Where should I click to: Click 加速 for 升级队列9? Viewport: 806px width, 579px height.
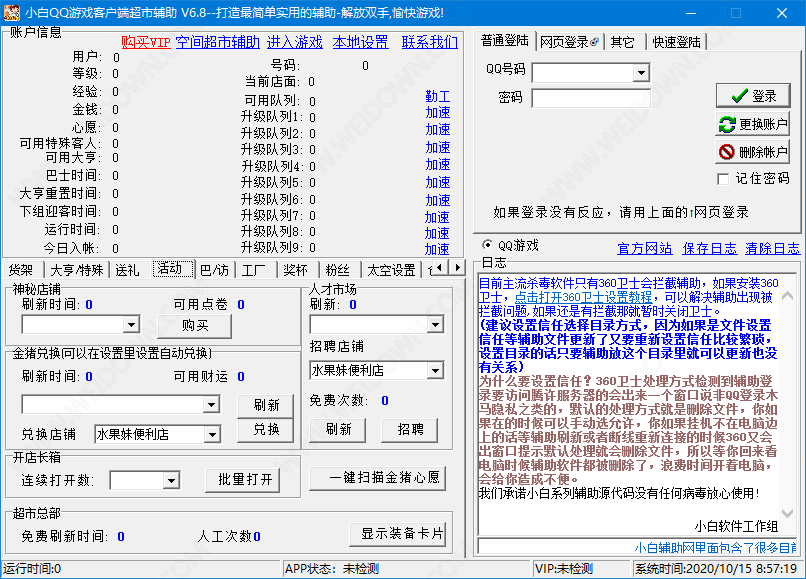pos(437,249)
